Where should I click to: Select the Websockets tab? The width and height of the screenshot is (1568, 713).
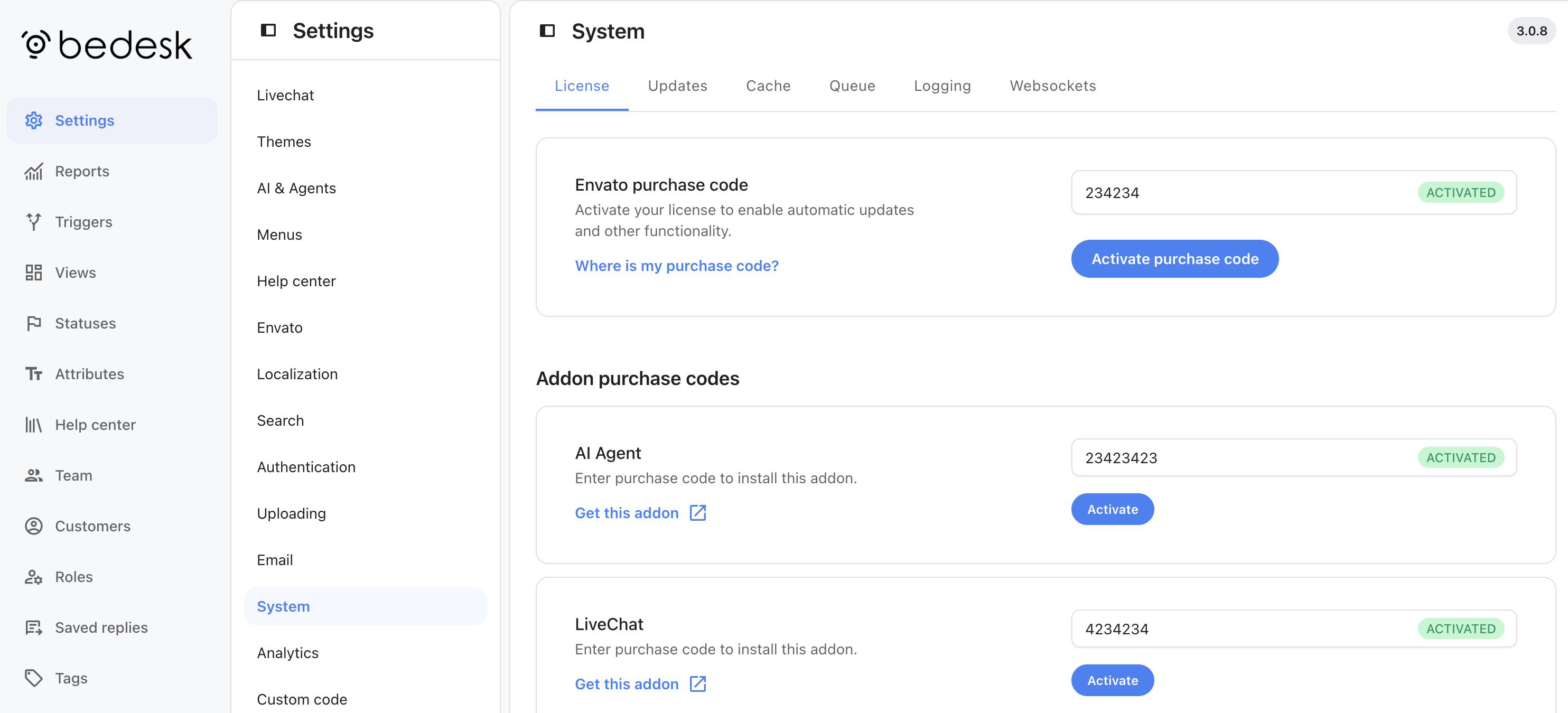[x=1052, y=86]
